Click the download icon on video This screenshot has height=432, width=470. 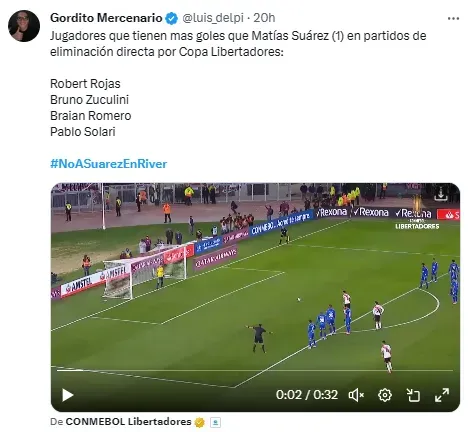click(441, 194)
